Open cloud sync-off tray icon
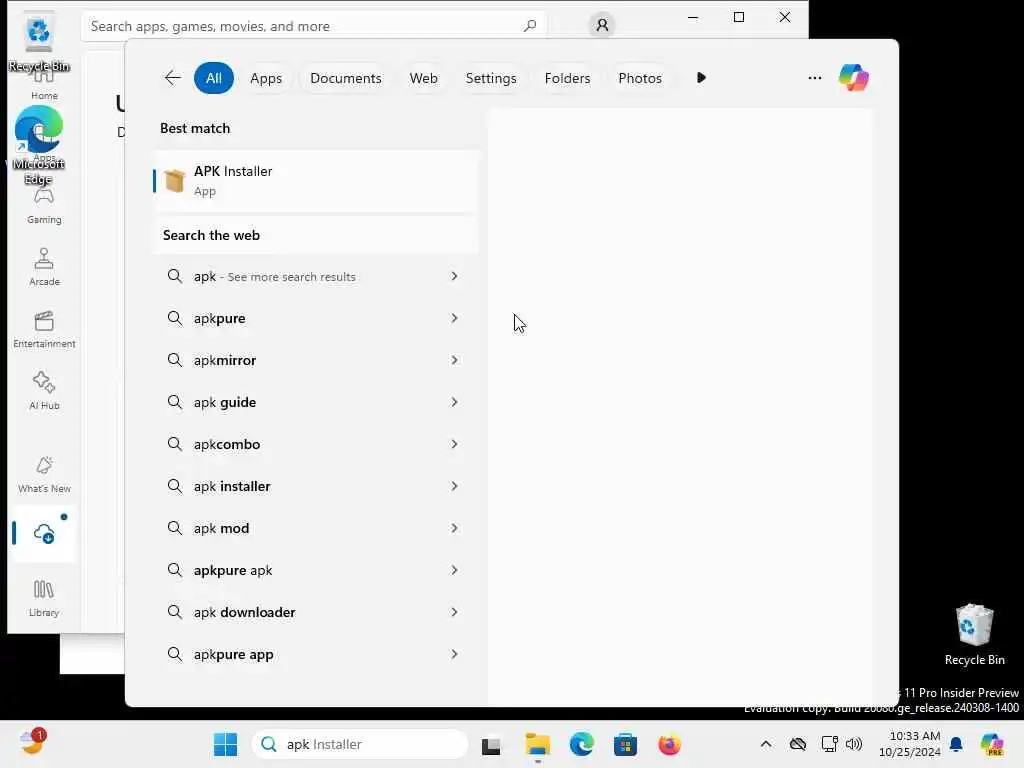Image resolution: width=1024 pixels, height=768 pixels. 797,744
